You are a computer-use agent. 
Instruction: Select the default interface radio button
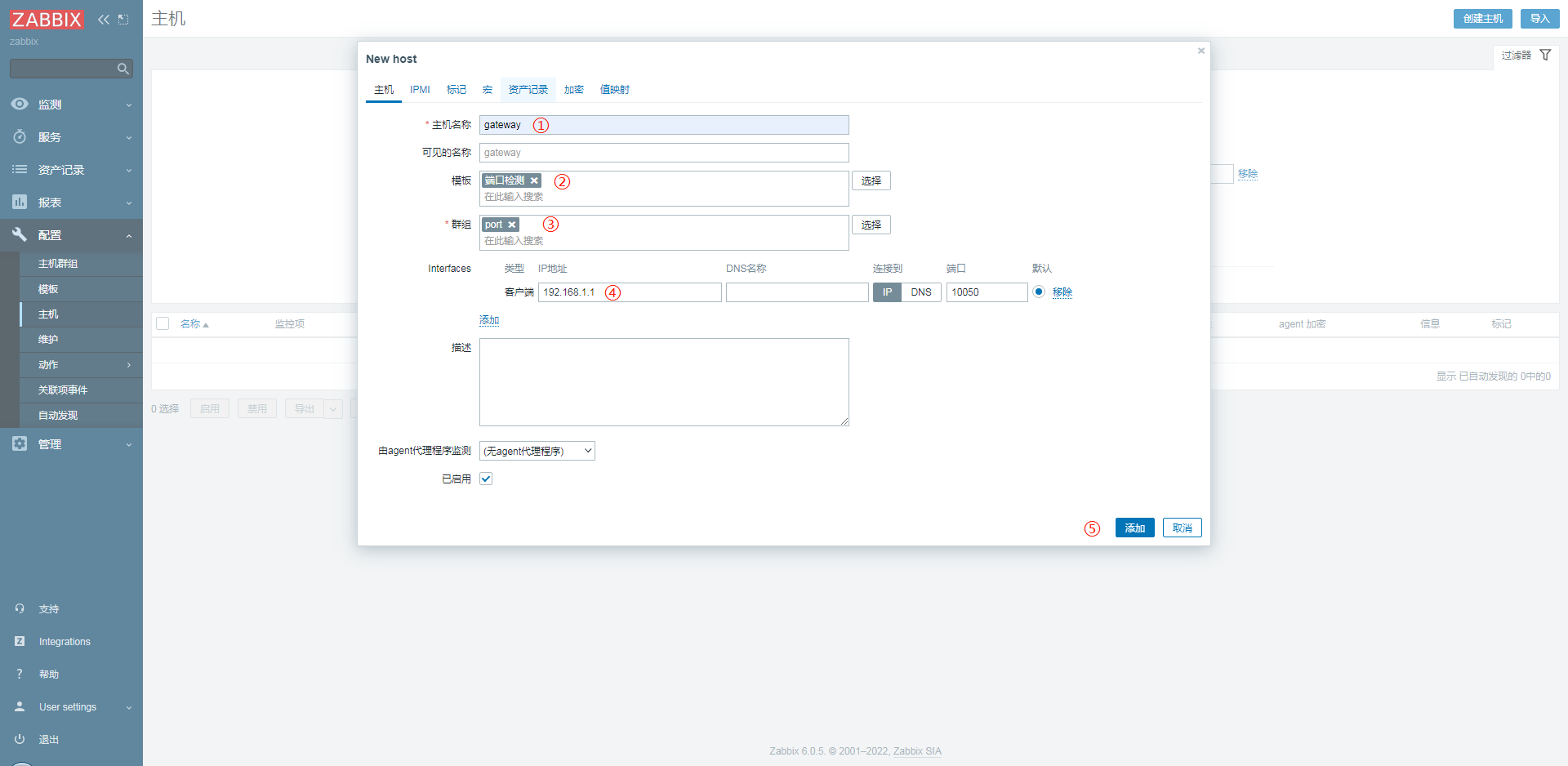[1038, 292]
